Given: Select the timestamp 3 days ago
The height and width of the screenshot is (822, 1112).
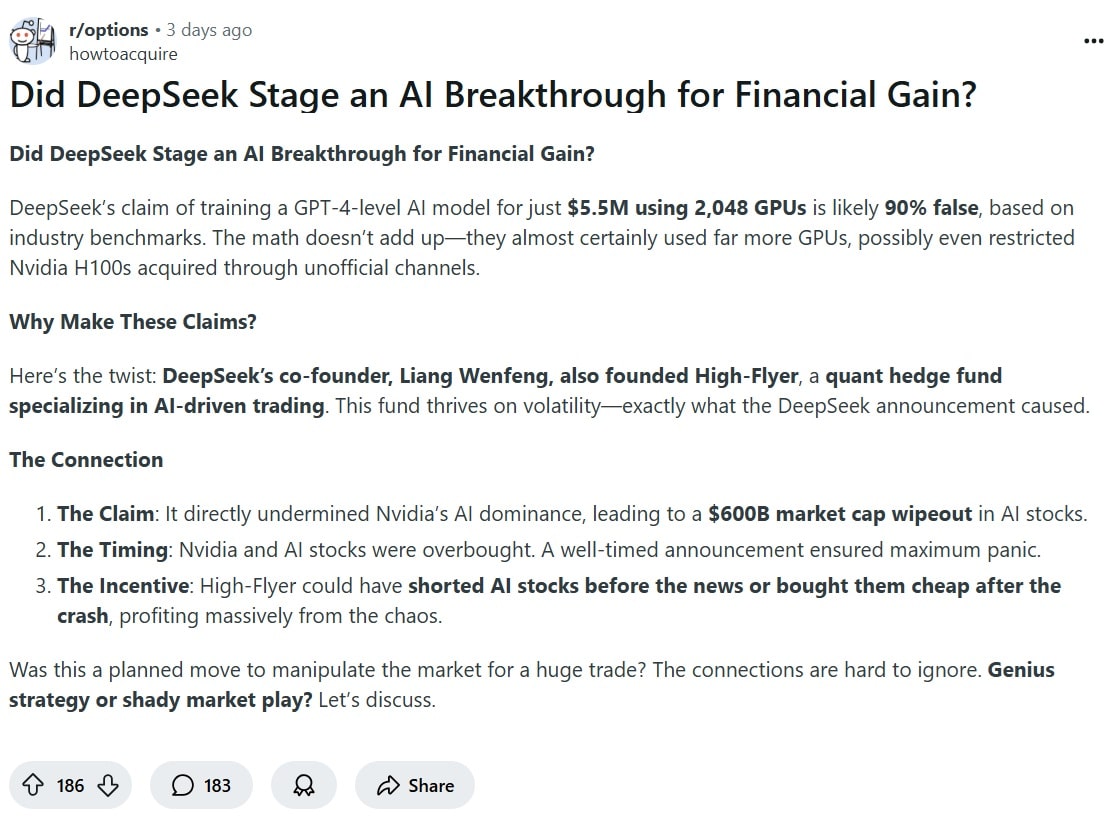Looking at the screenshot, I should click(208, 29).
